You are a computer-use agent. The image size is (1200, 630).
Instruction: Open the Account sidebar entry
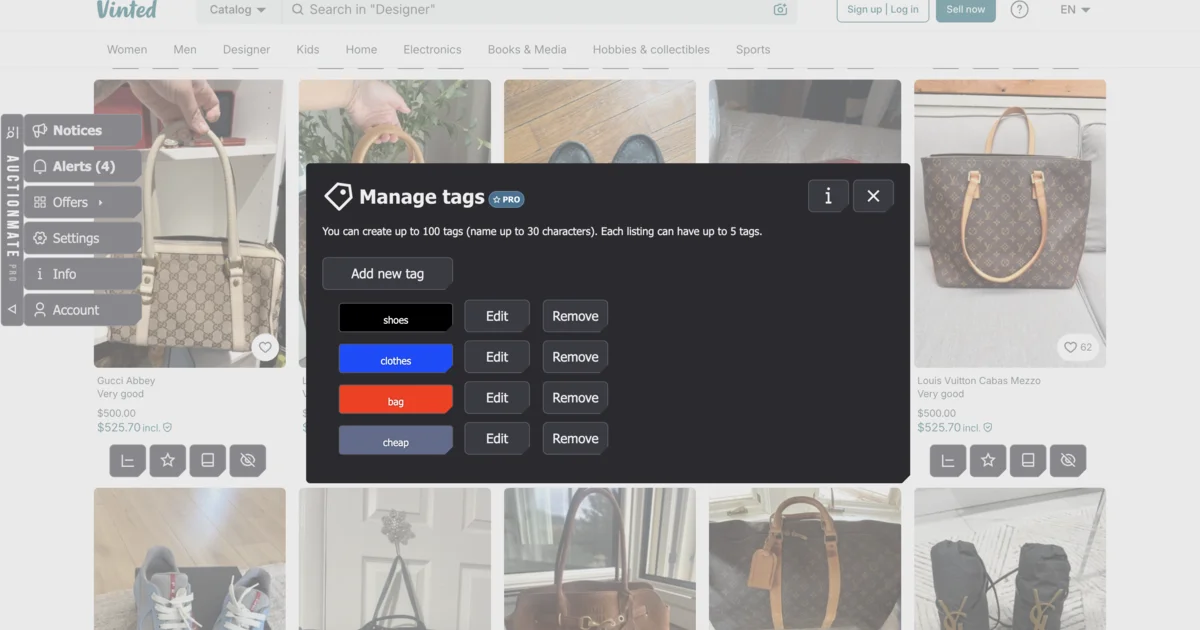pyautogui.click(x=83, y=310)
